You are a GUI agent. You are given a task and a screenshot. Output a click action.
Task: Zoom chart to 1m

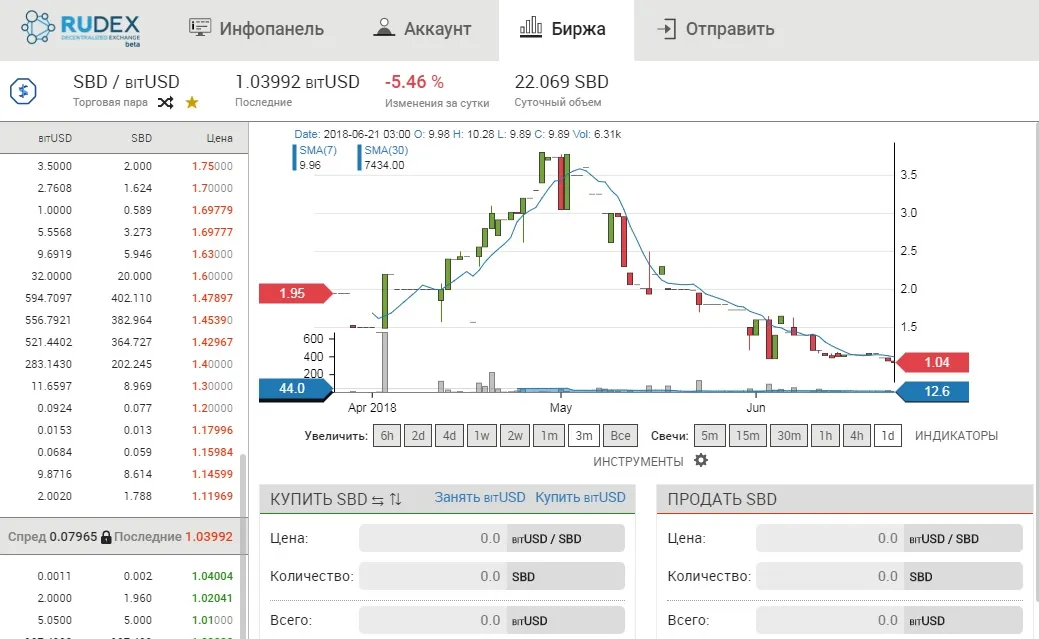pos(549,436)
